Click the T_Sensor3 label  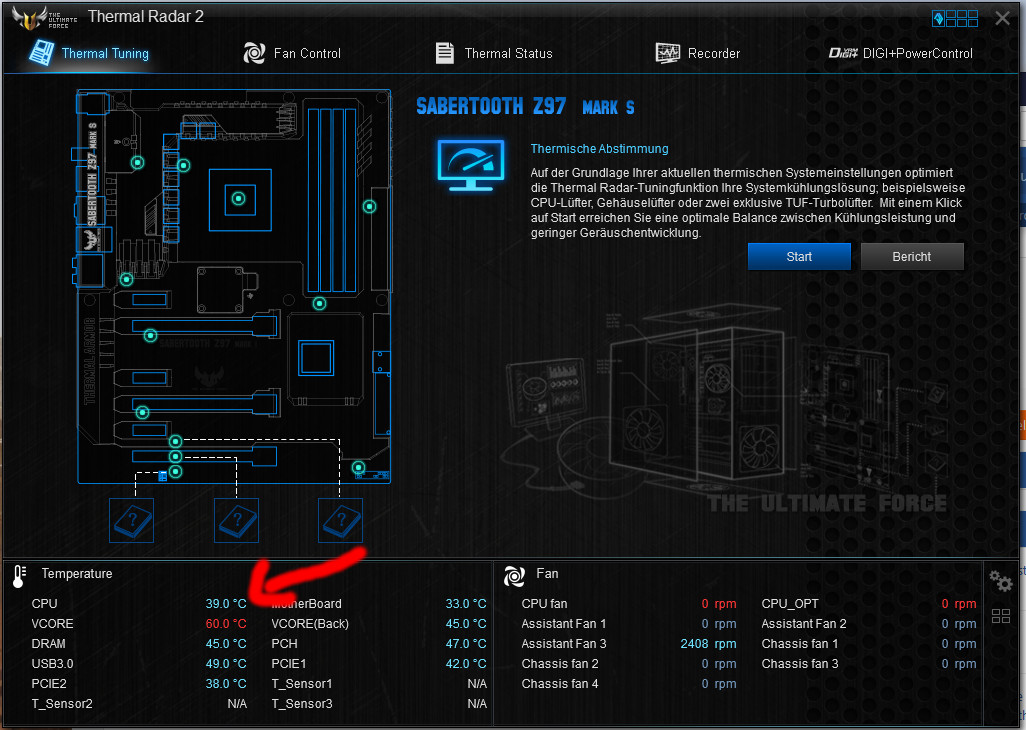pos(302,704)
